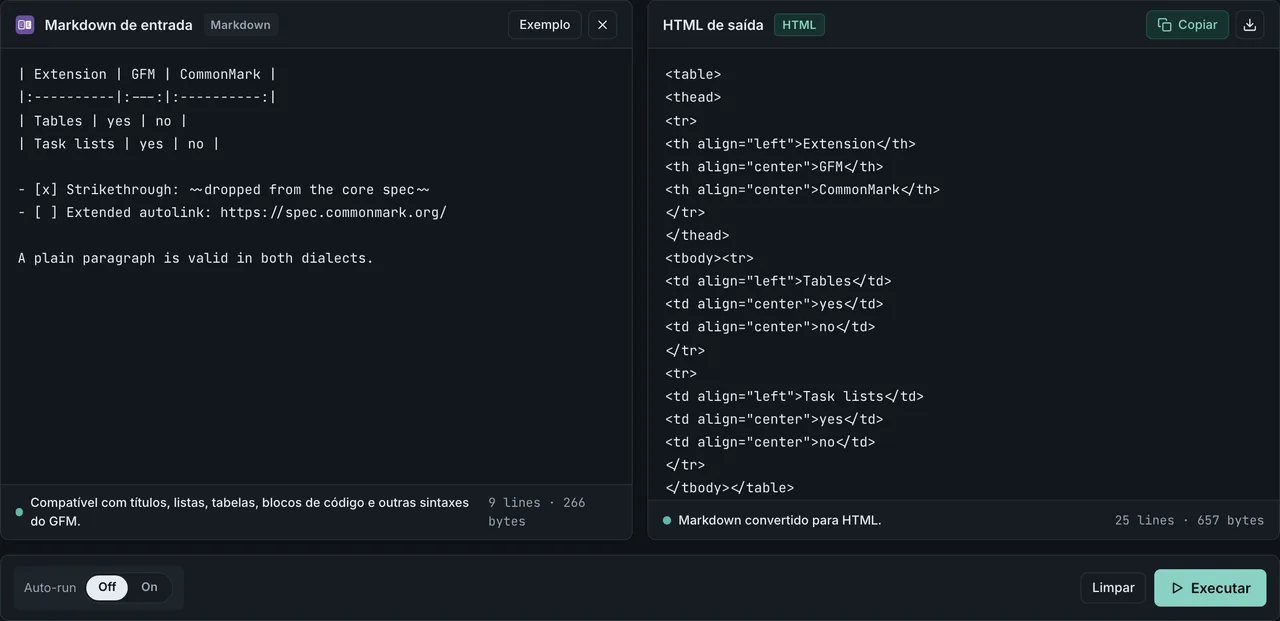
Task: Copy the HTML output with Copiar
Action: coord(1187,25)
